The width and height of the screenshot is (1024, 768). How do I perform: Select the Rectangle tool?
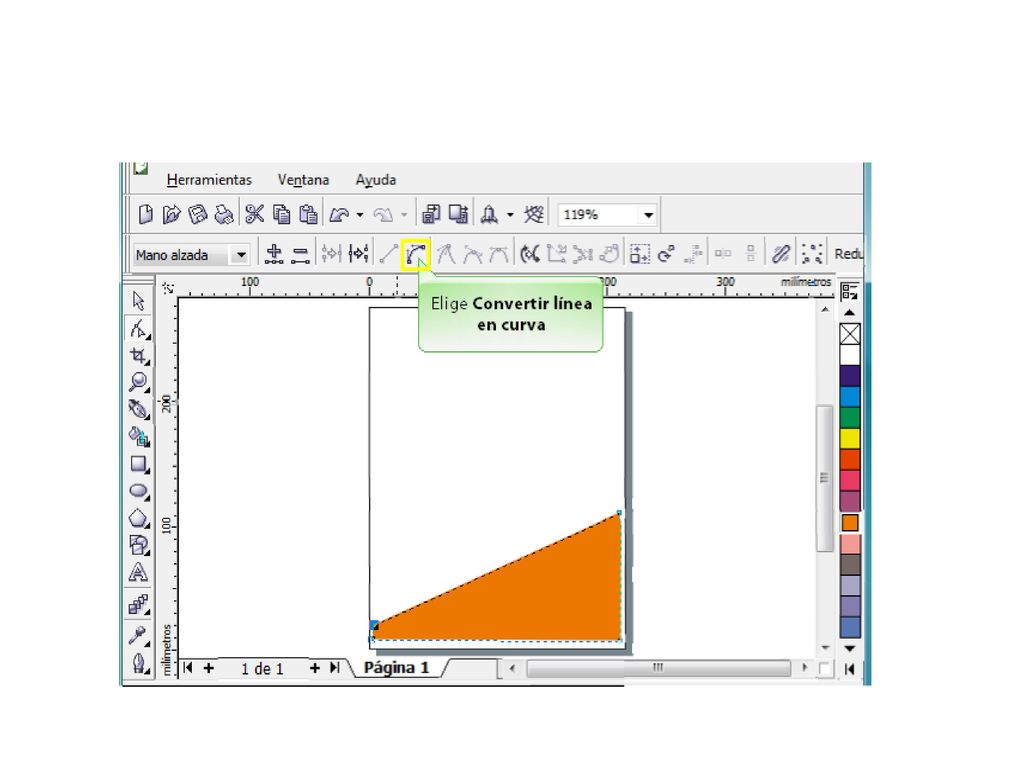point(138,464)
